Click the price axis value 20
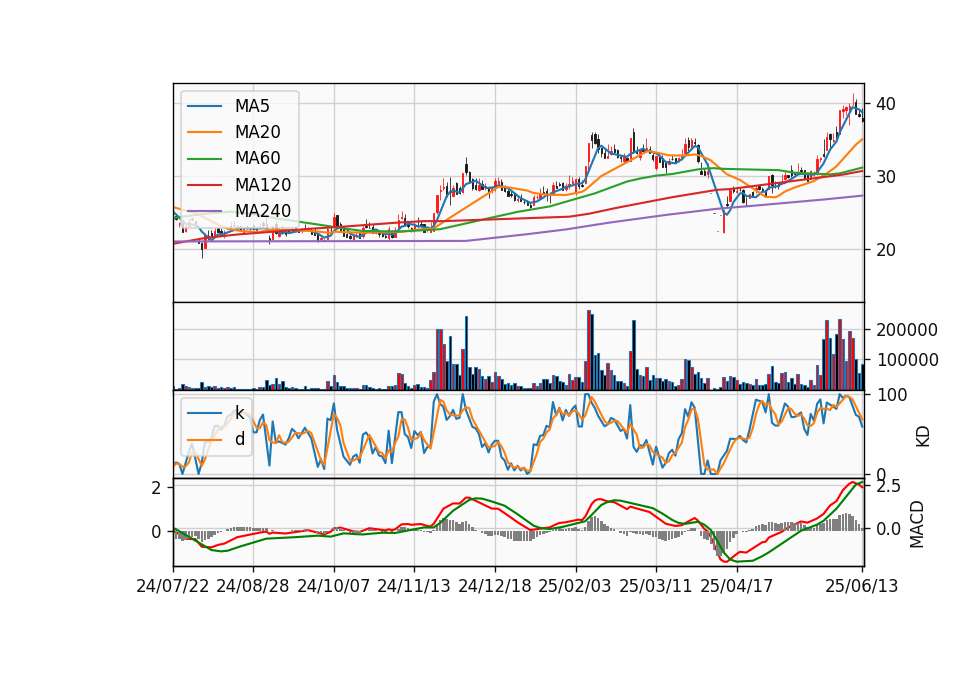The width and height of the screenshot is (960, 690). (x=885, y=250)
